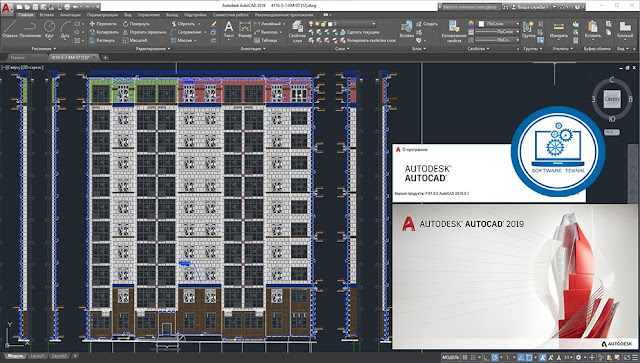
Task: Click the Erase tool icon in Редактирование
Action: coord(213,24)
